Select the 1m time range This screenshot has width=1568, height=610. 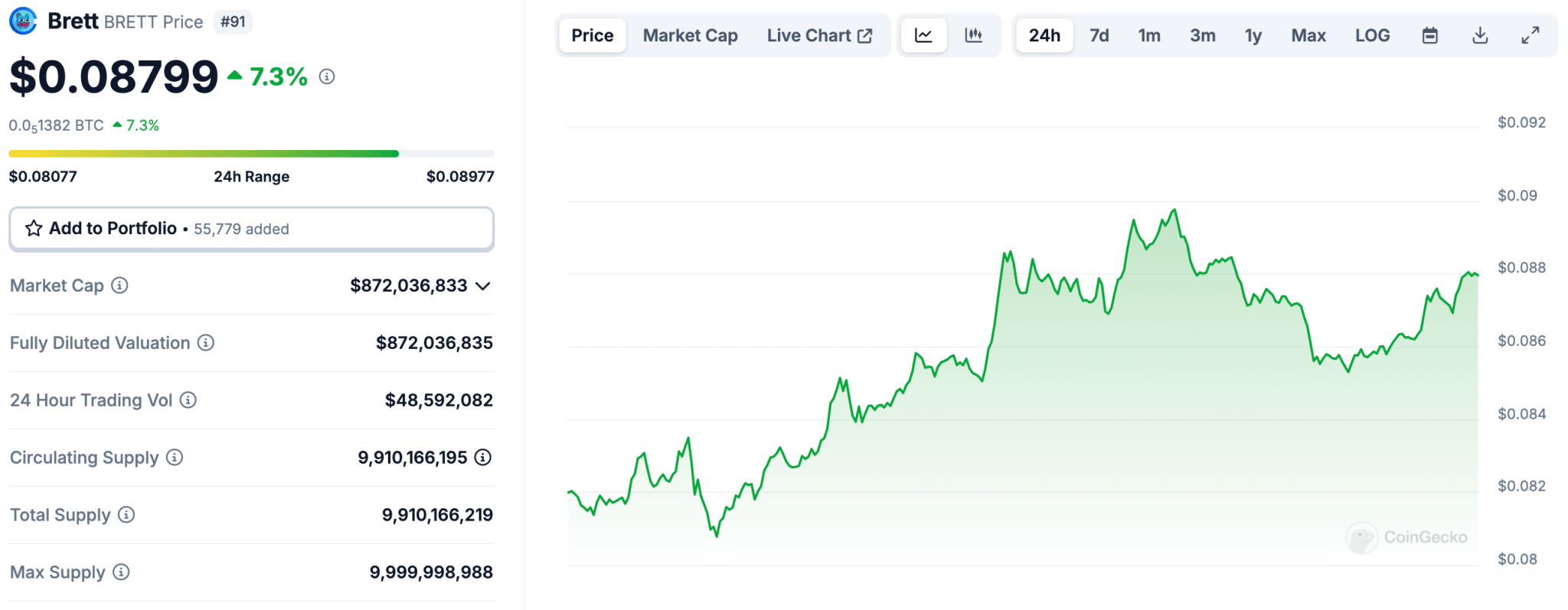[1149, 35]
